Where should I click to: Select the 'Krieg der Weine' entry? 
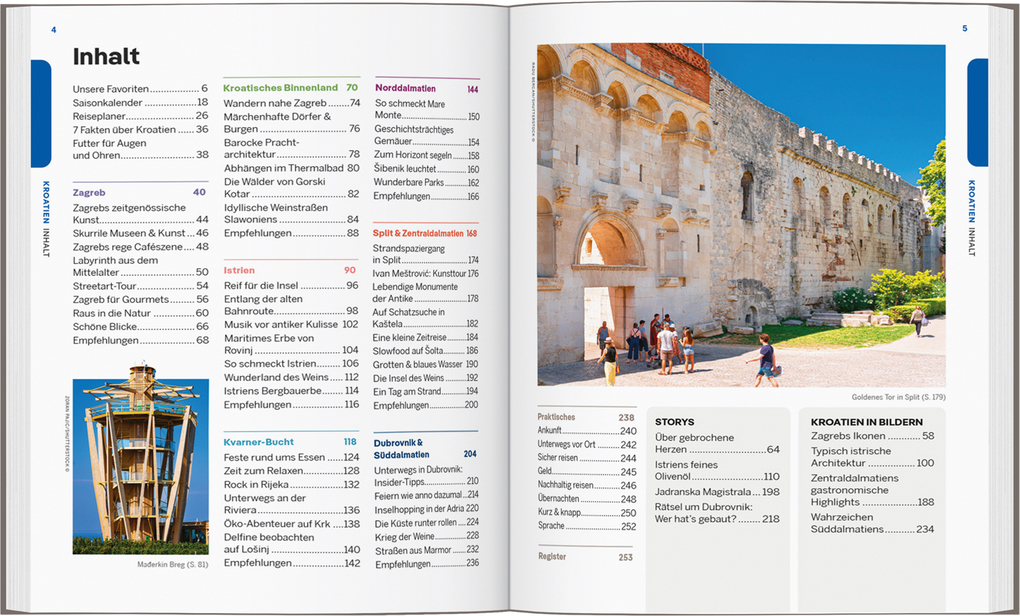[x=427, y=537]
